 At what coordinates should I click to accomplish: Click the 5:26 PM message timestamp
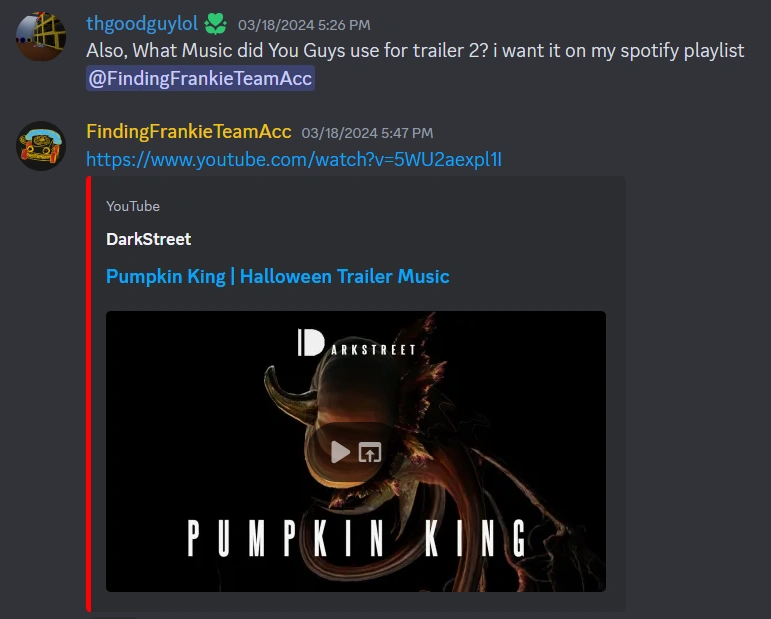point(304,25)
